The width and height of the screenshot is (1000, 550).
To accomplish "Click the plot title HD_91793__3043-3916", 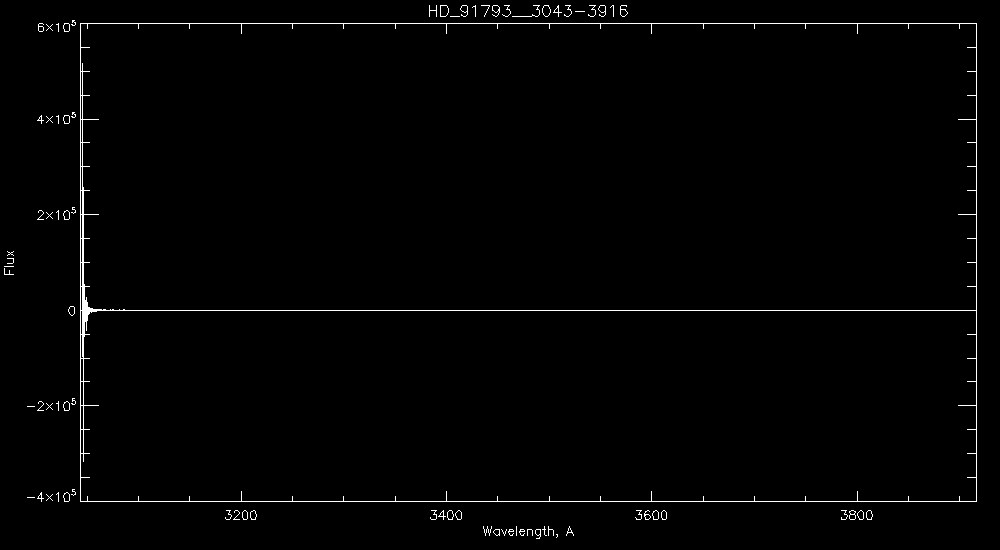I will (528, 11).
